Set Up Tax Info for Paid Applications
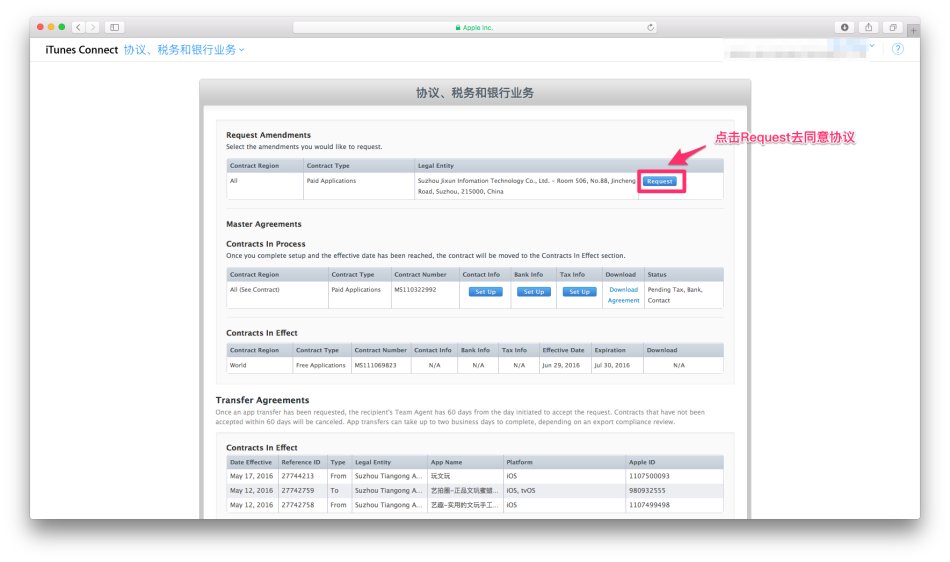 coord(579,292)
